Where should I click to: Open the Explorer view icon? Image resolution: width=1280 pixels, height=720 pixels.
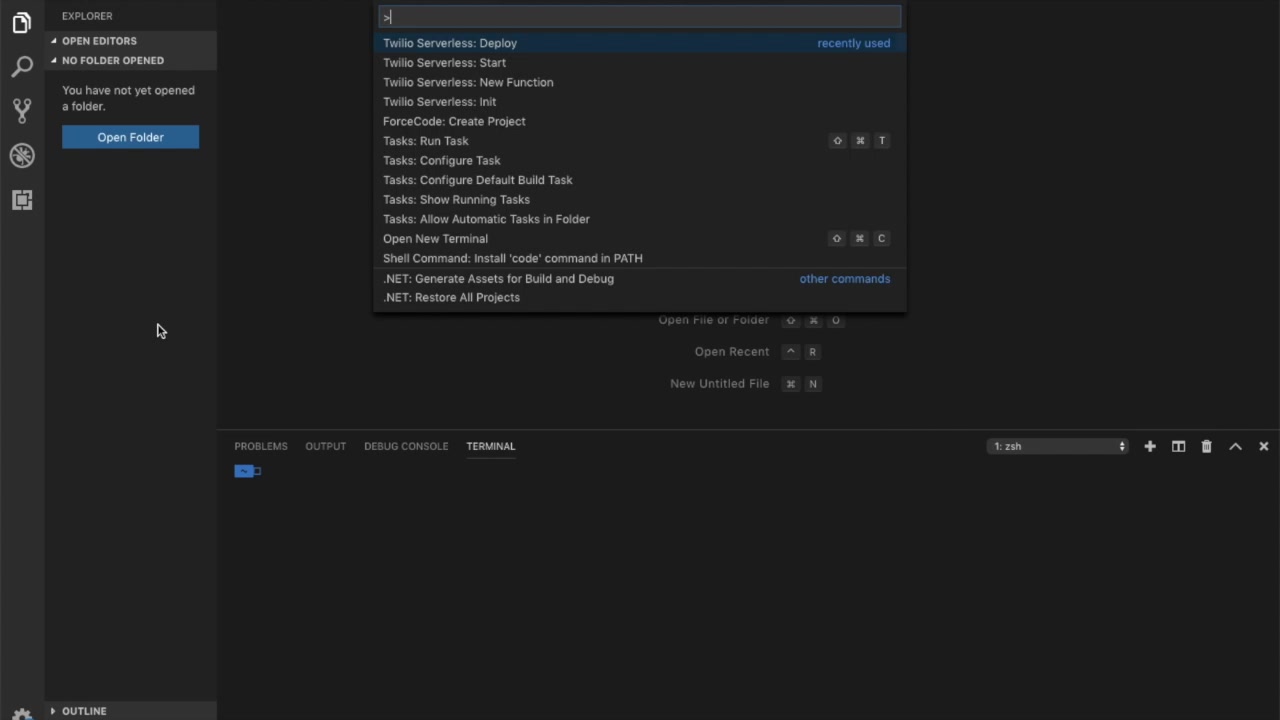pos(22,23)
